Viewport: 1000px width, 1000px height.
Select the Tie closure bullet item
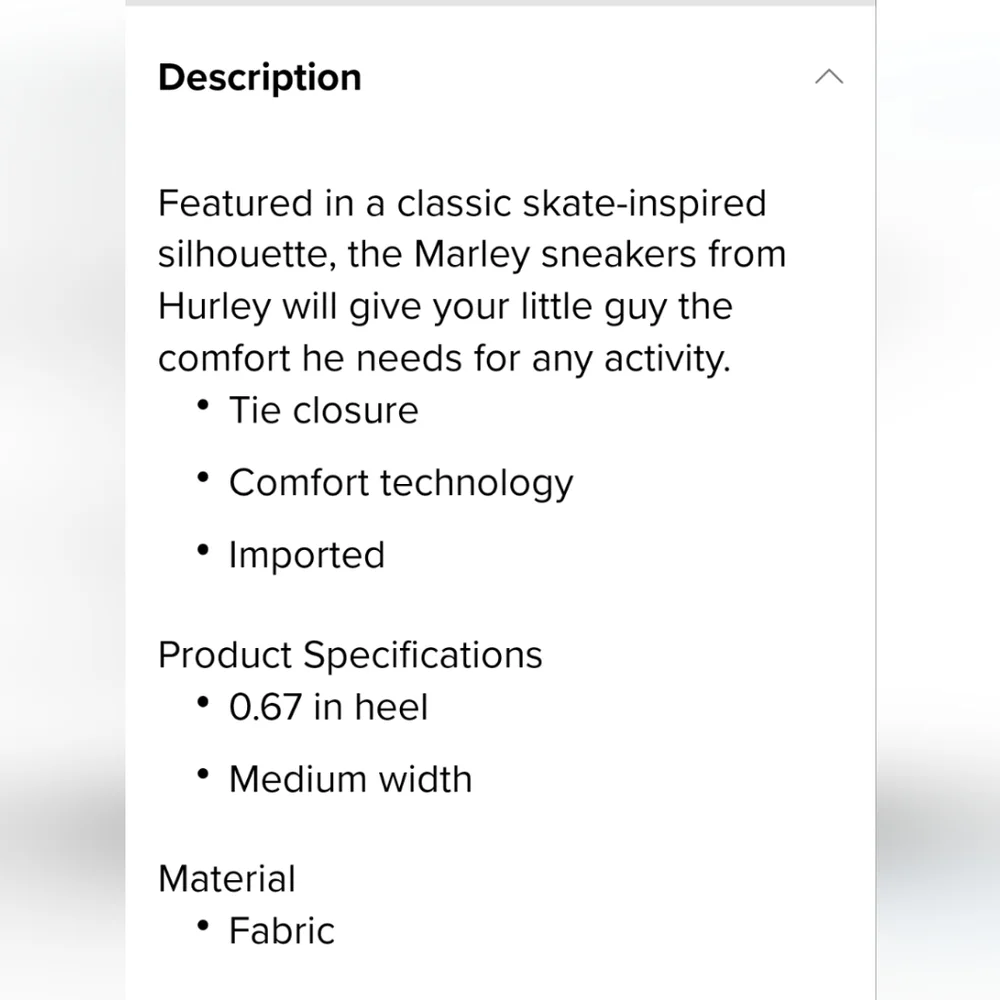[x=323, y=409]
